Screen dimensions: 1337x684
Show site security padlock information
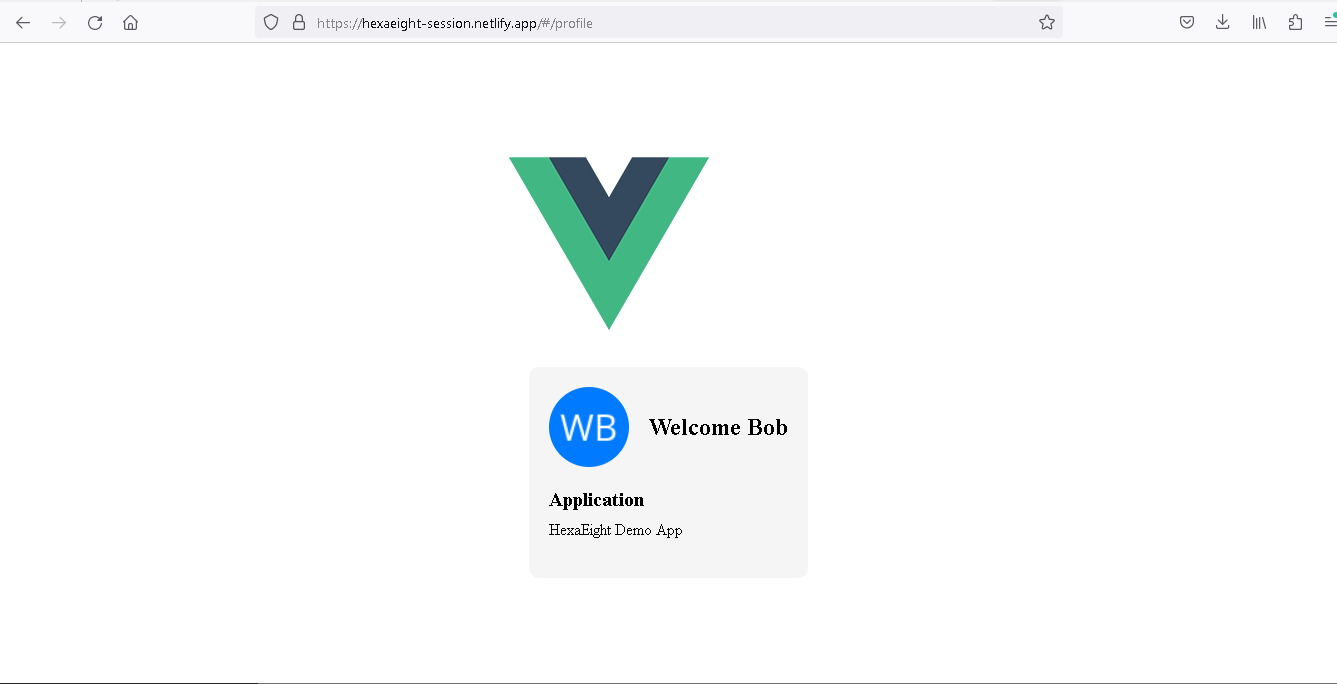(298, 23)
